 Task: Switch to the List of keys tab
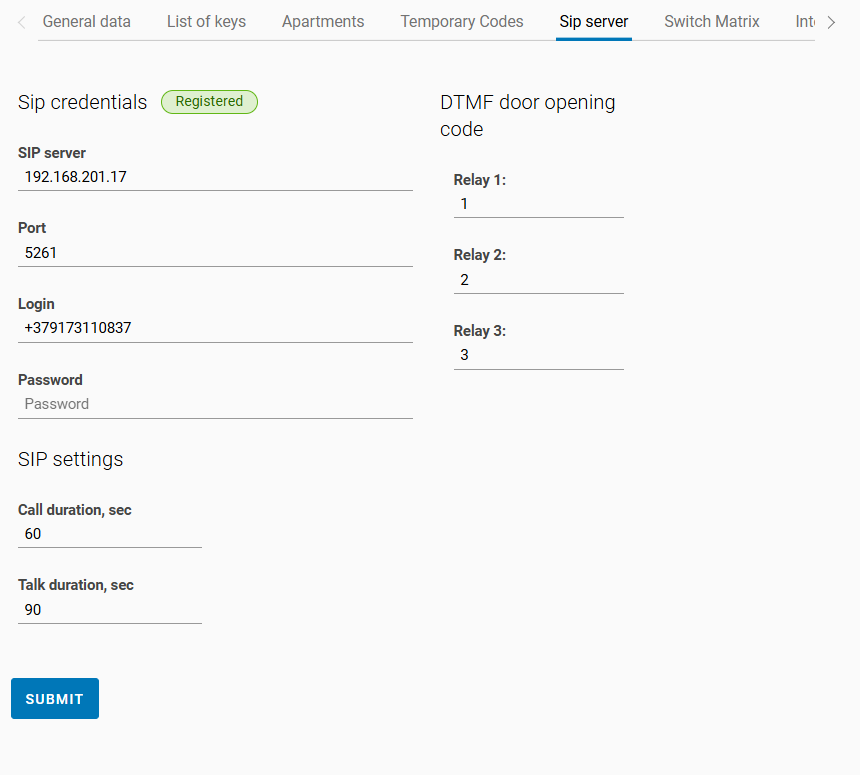pos(206,21)
